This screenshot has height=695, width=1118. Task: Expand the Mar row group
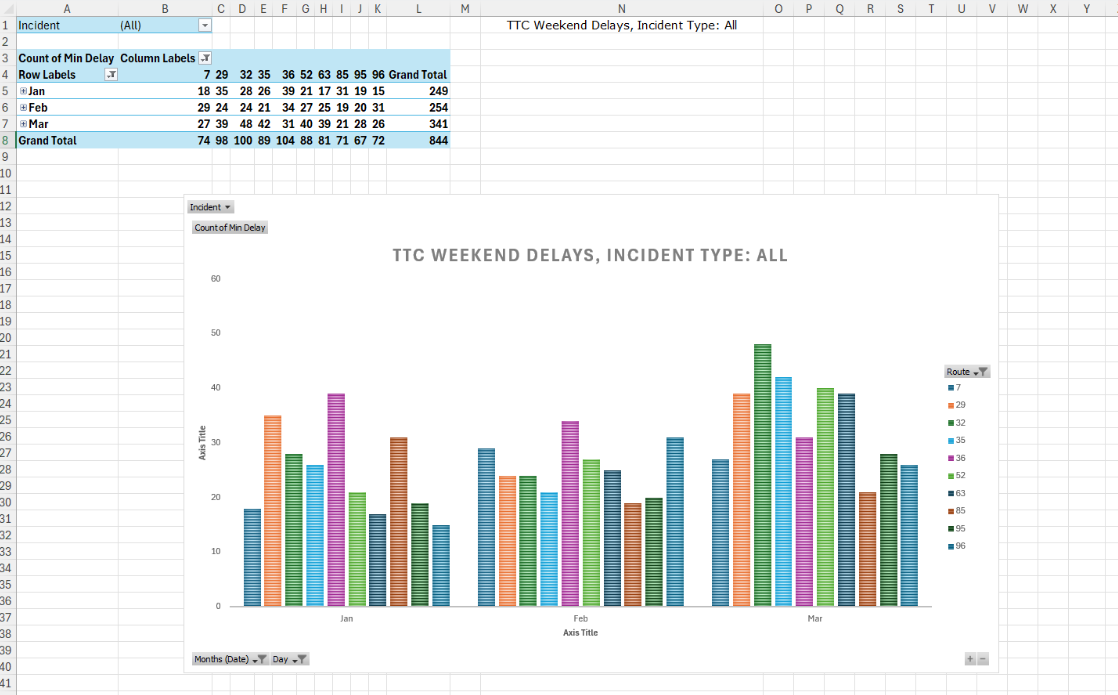coord(23,124)
